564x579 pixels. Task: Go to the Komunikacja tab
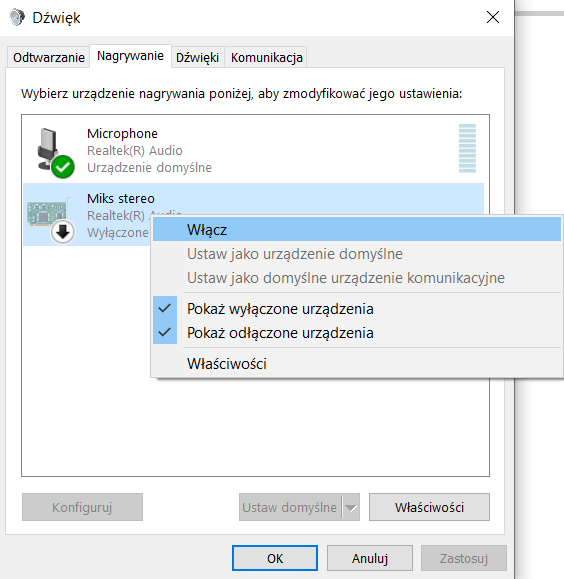pos(266,57)
